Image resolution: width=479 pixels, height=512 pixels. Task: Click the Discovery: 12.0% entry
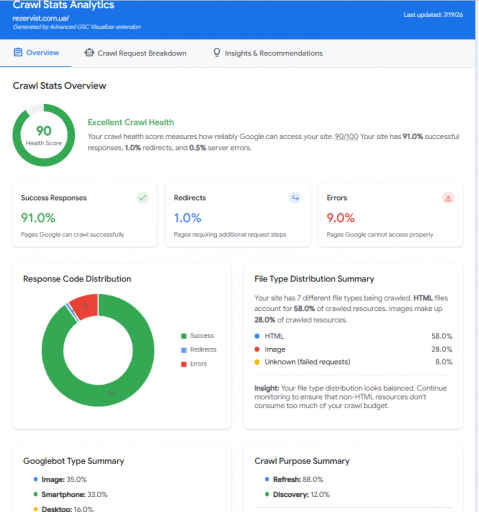(301, 494)
